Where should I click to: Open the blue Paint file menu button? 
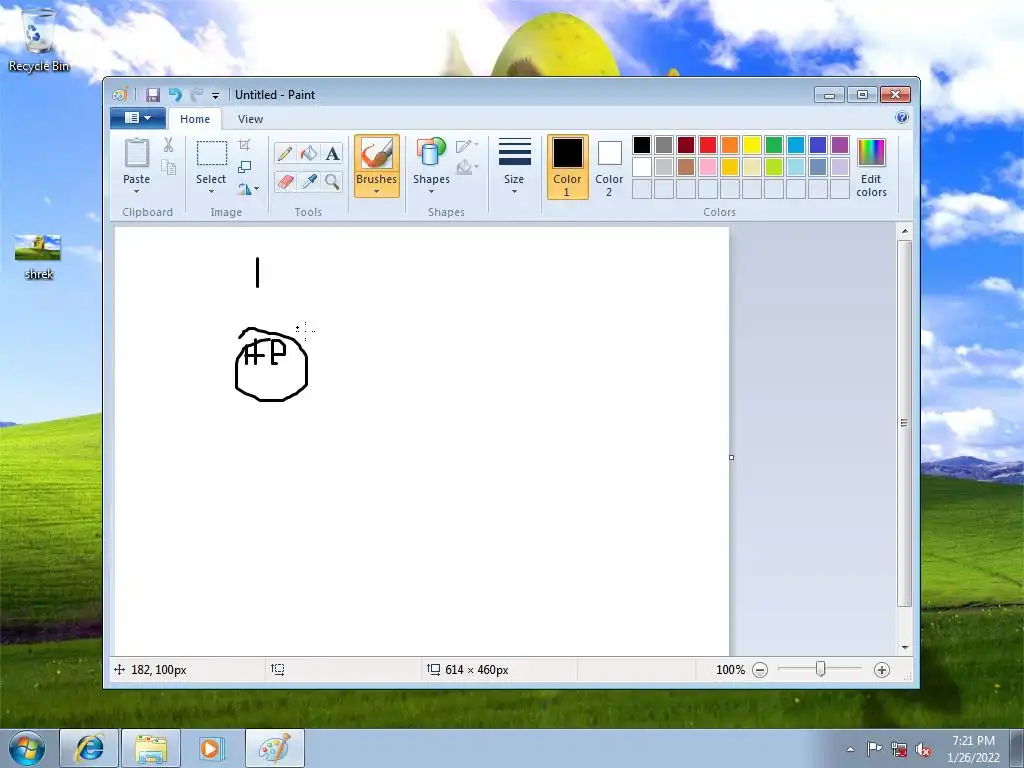(x=138, y=118)
